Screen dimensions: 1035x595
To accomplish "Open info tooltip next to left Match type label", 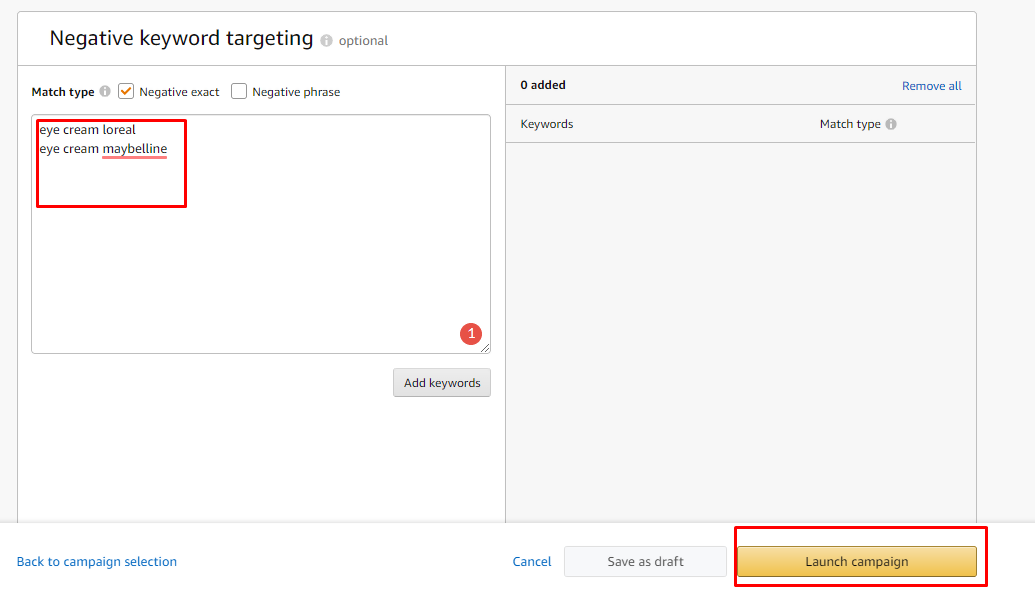I will [x=105, y=91].
